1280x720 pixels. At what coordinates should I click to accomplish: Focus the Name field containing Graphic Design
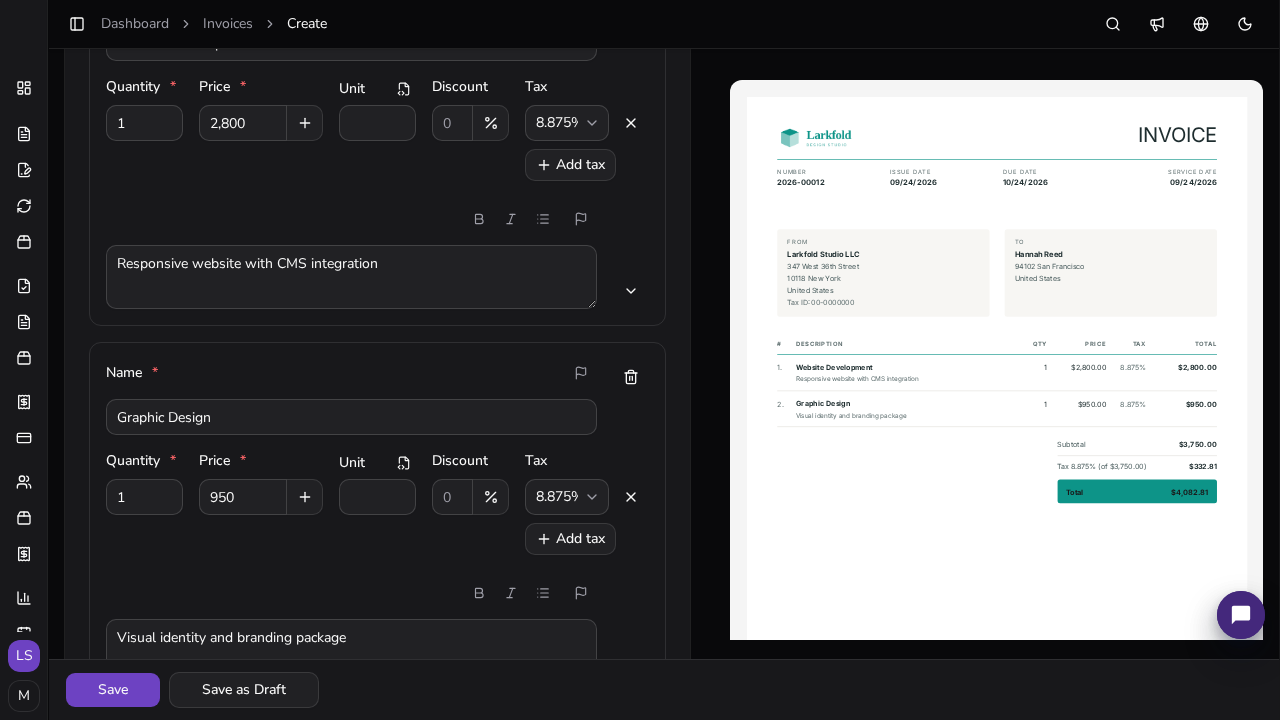351,417
